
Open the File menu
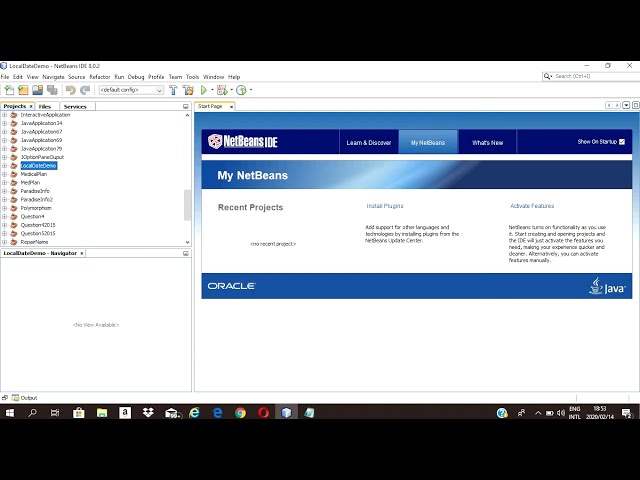pyautogui.click(x=5, y=77)
